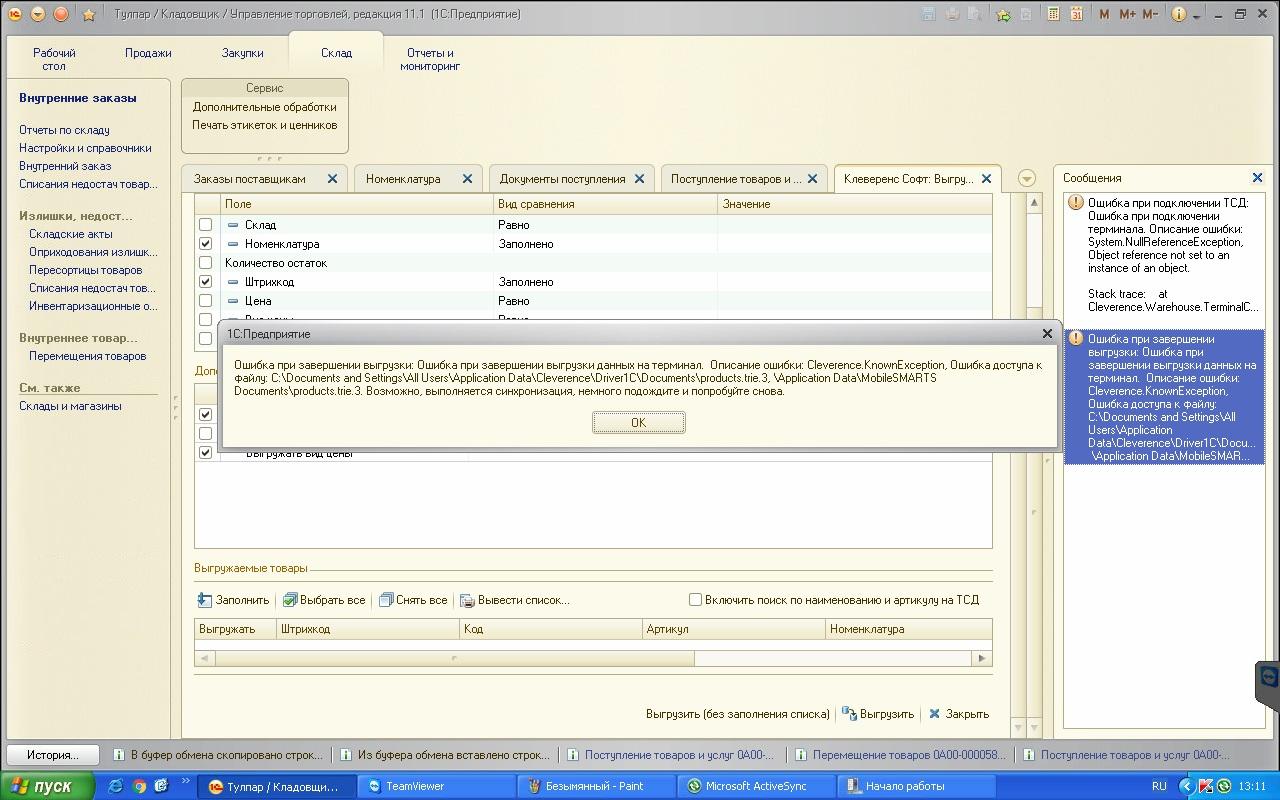Close the Клеверенс Софт tab

pos(986,179)
